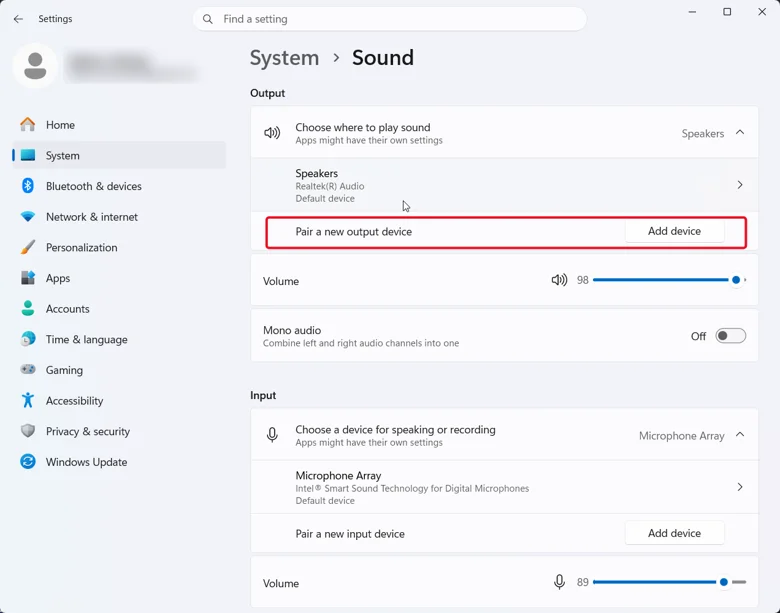The image size is (780, 613).
Task: Click the back arrow in Settings
Action: click(18, 19)
